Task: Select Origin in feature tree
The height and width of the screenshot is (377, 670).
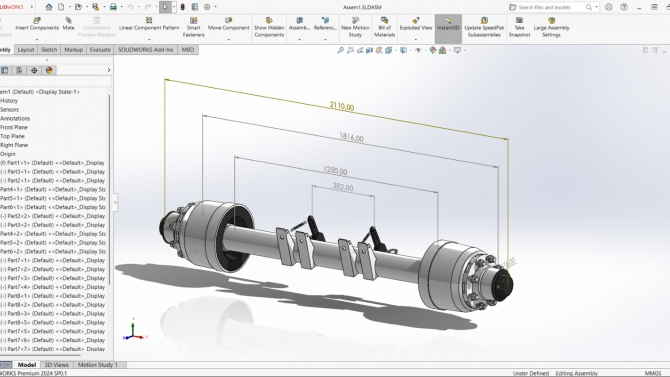Action: [8, 154]
